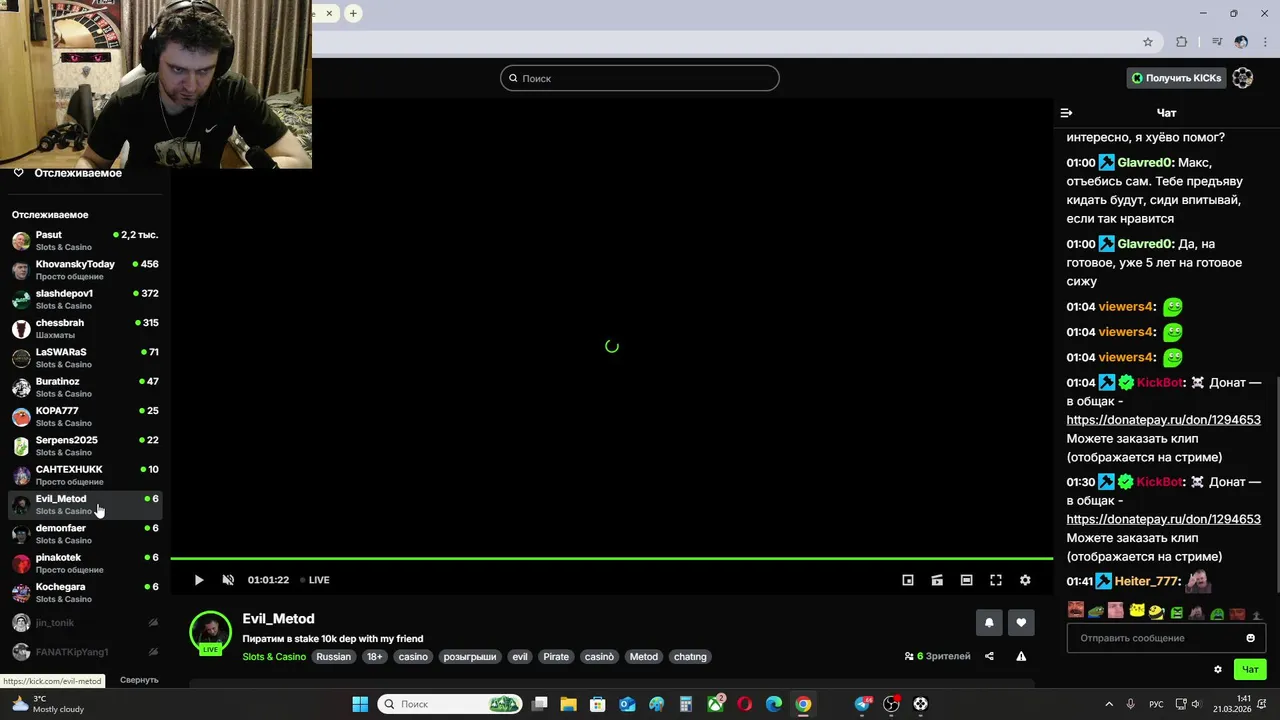Open OBS Studio from taskbar

tap(891, 704)
